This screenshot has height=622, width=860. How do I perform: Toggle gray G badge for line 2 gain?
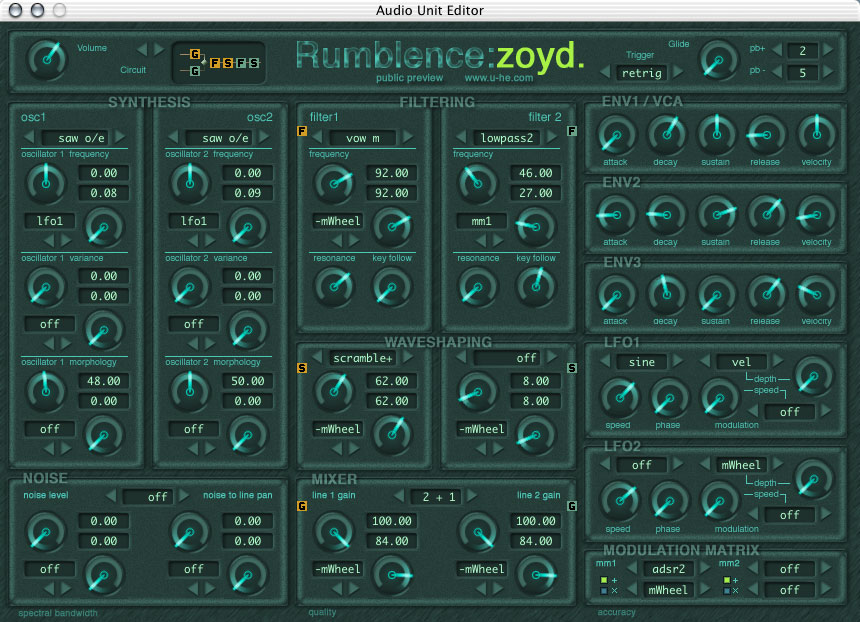572,506
